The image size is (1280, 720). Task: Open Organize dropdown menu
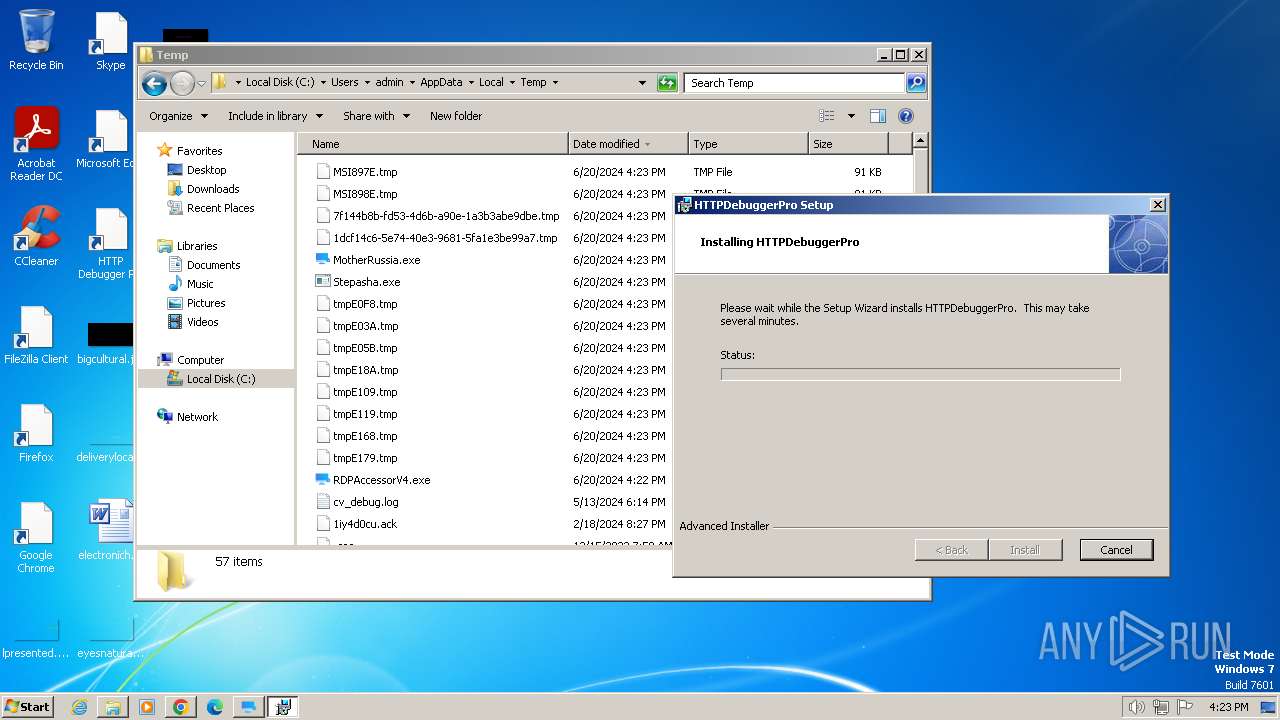click(x=178, y=116)
